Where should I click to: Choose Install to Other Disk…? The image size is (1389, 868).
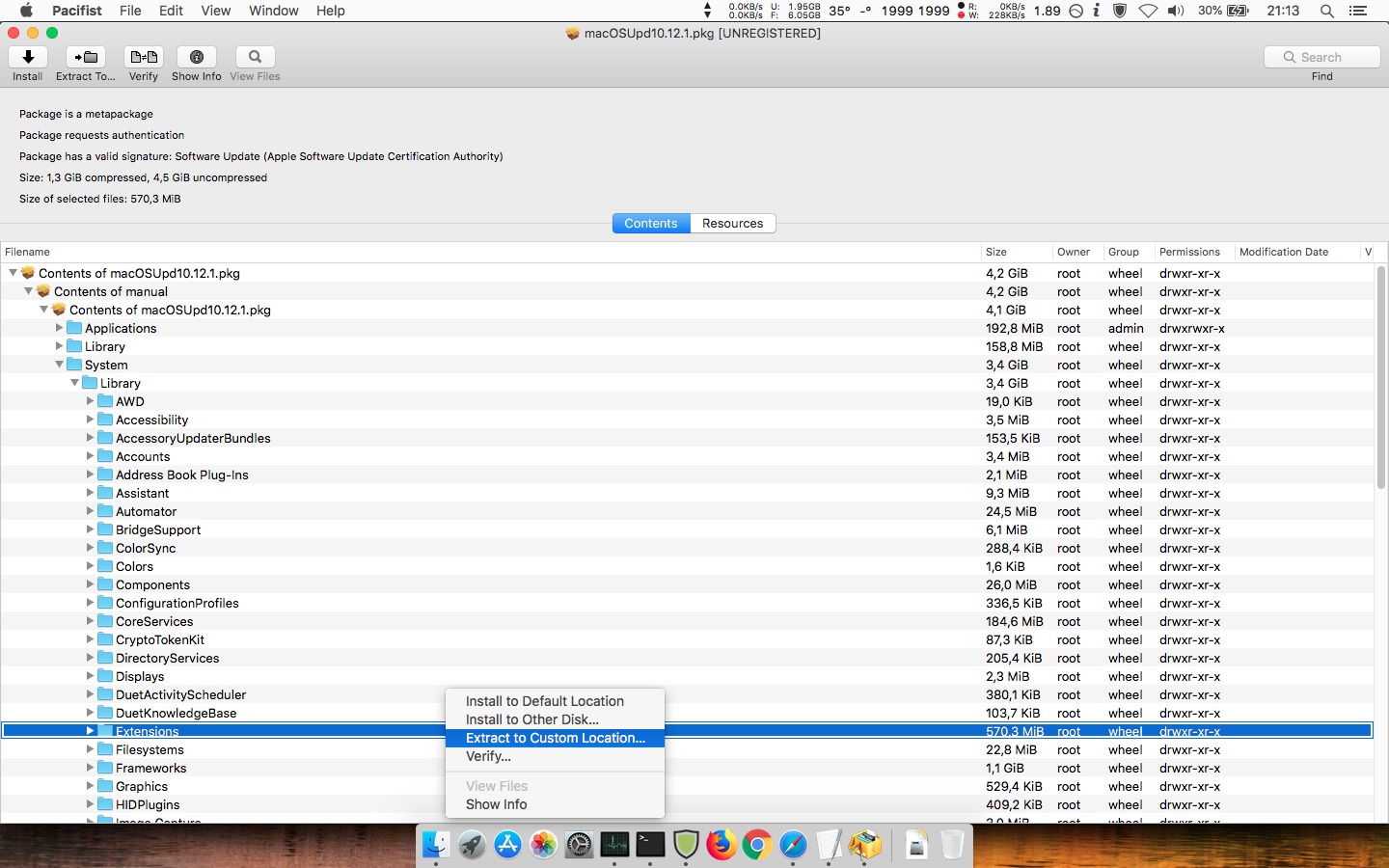click(x=555, y=719)
